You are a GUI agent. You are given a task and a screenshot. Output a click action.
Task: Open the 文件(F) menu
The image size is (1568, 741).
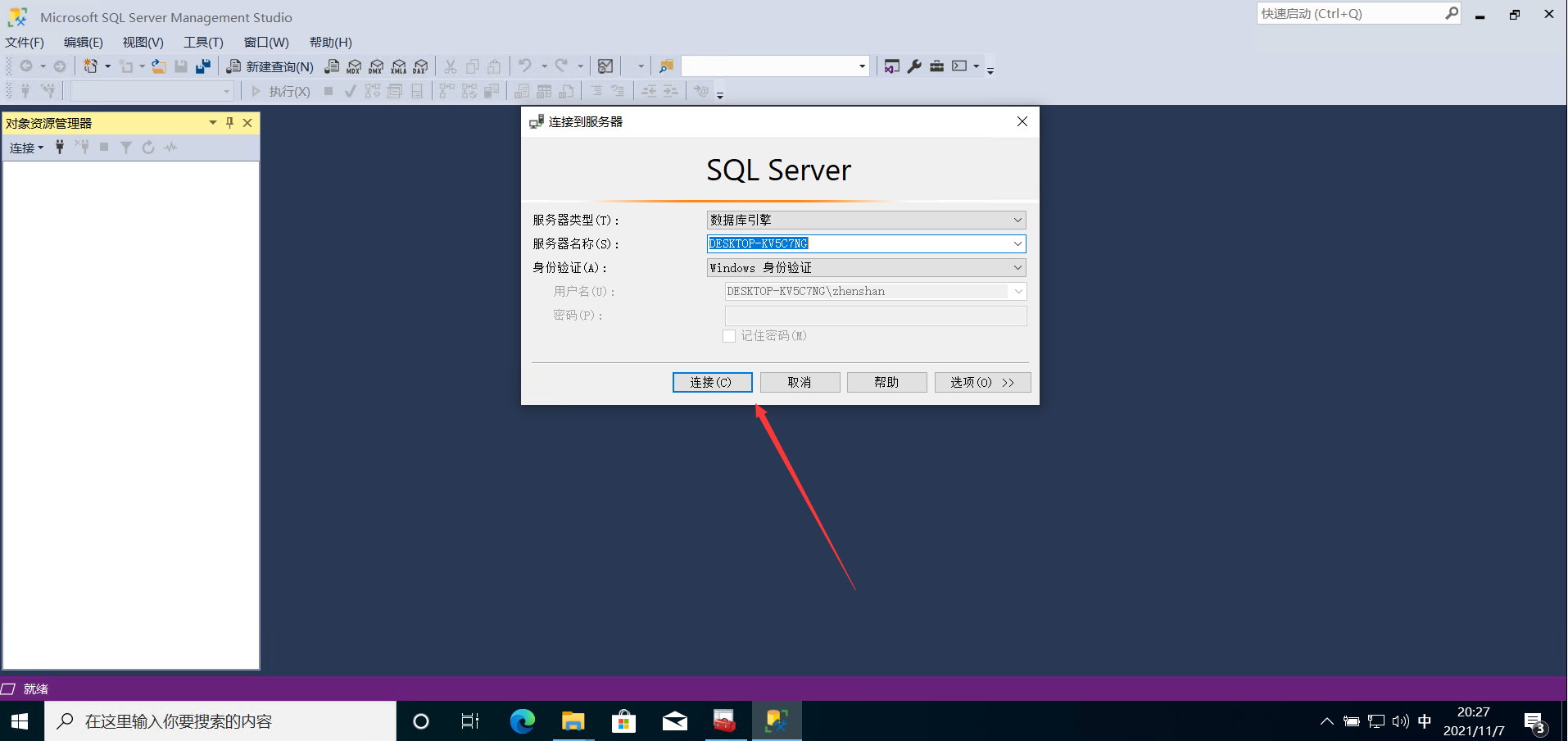[x=25, y=42]
